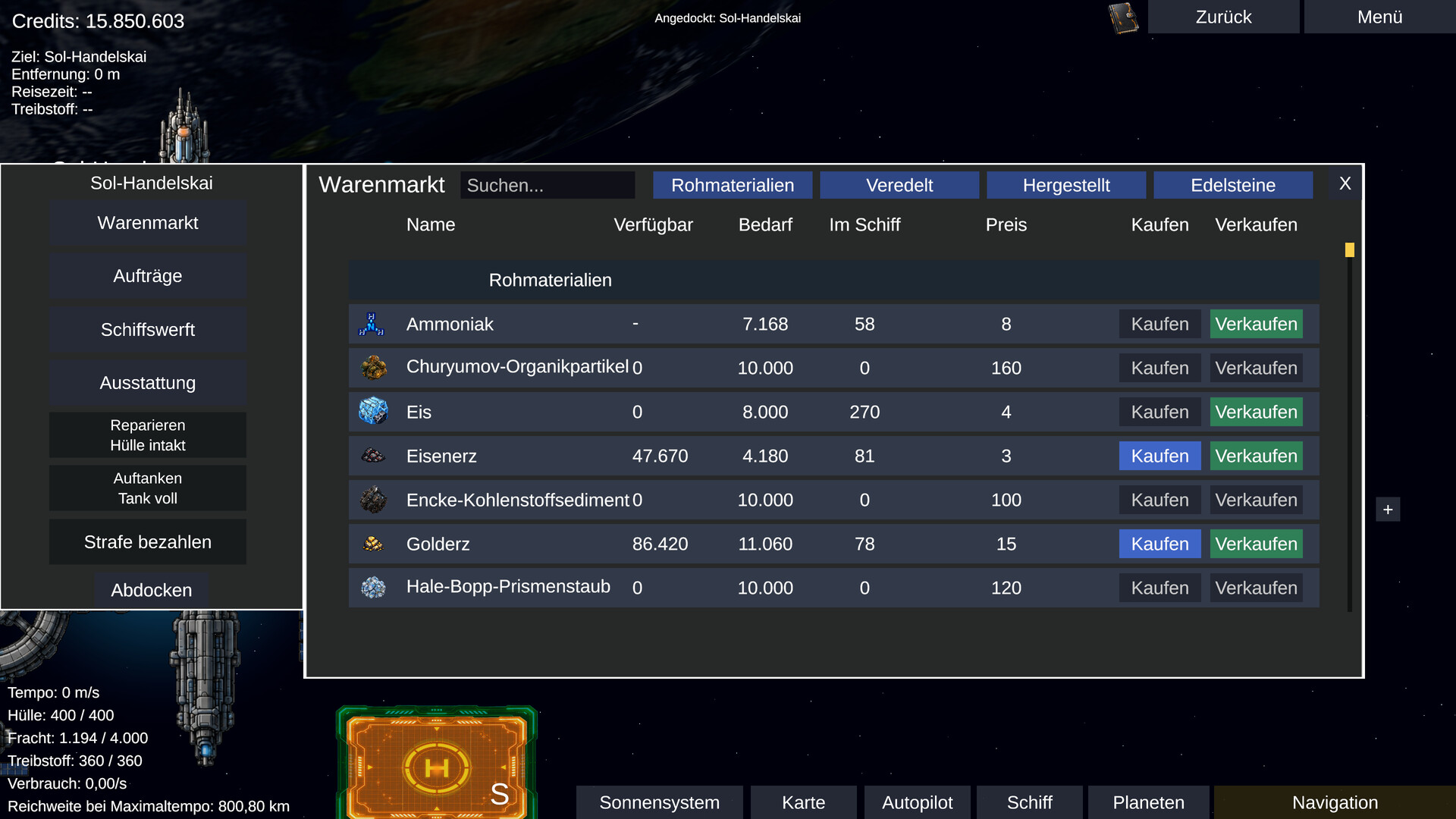This screenshot has width=1456, height=819.
Task: Click the yellow scrollbar handle in Warenmarkt
Action: point(1350,250)
